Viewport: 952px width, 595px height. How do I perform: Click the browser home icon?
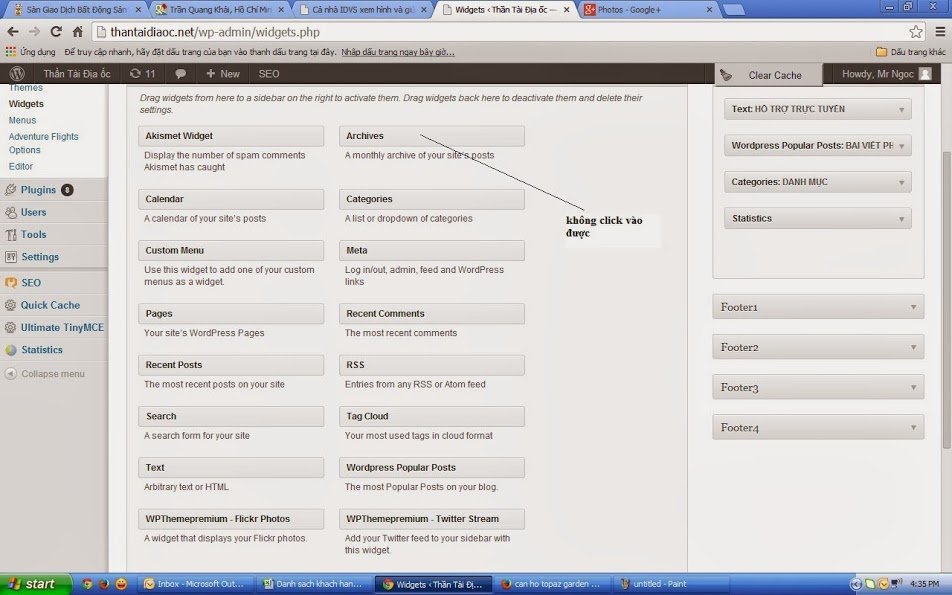(78, 32)
